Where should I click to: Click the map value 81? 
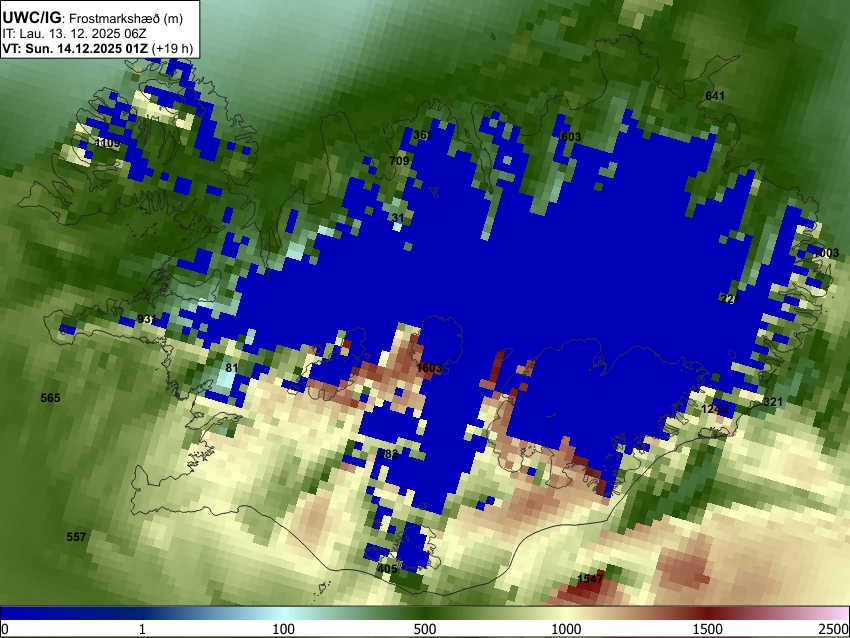click(x=232, y=368)
